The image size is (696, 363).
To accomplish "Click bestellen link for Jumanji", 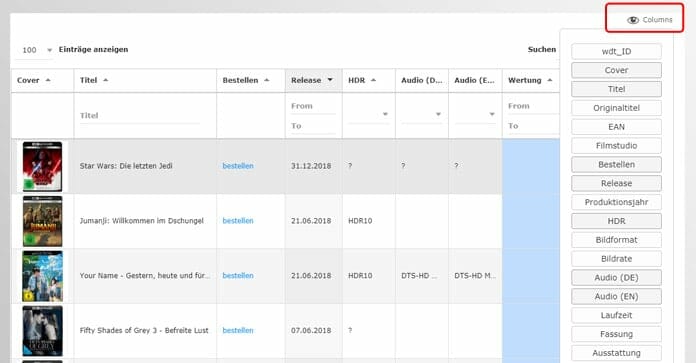I will pos(238,221).
